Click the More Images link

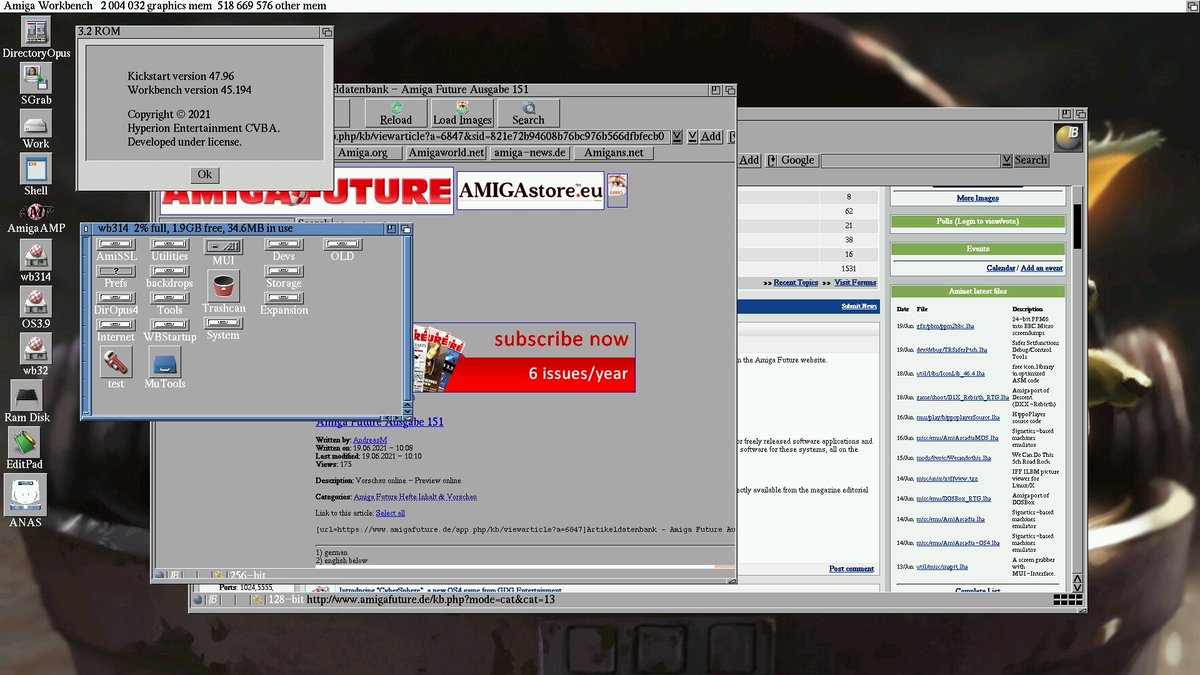[977, 198]
